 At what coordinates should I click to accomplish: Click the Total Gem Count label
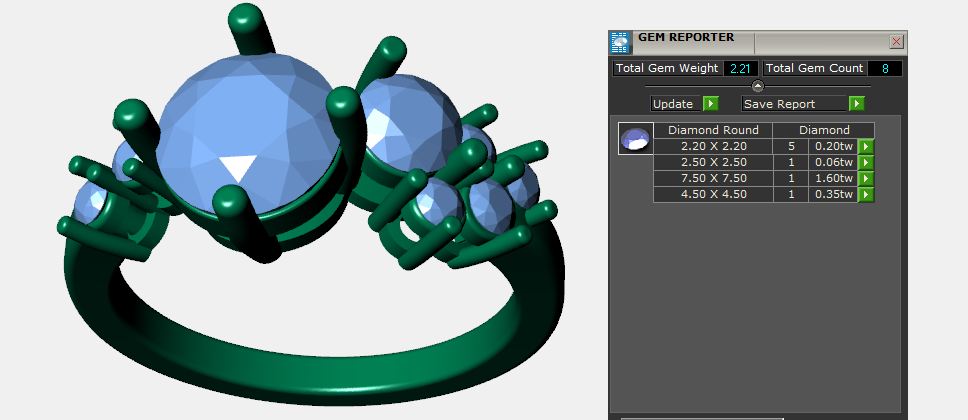[814, 69]
